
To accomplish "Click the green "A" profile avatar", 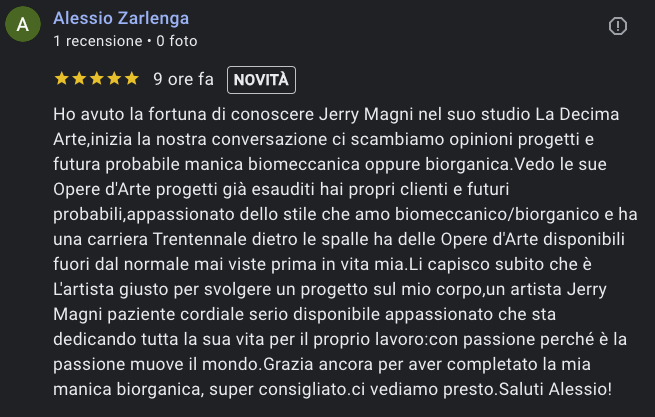I will pos(23,29).
